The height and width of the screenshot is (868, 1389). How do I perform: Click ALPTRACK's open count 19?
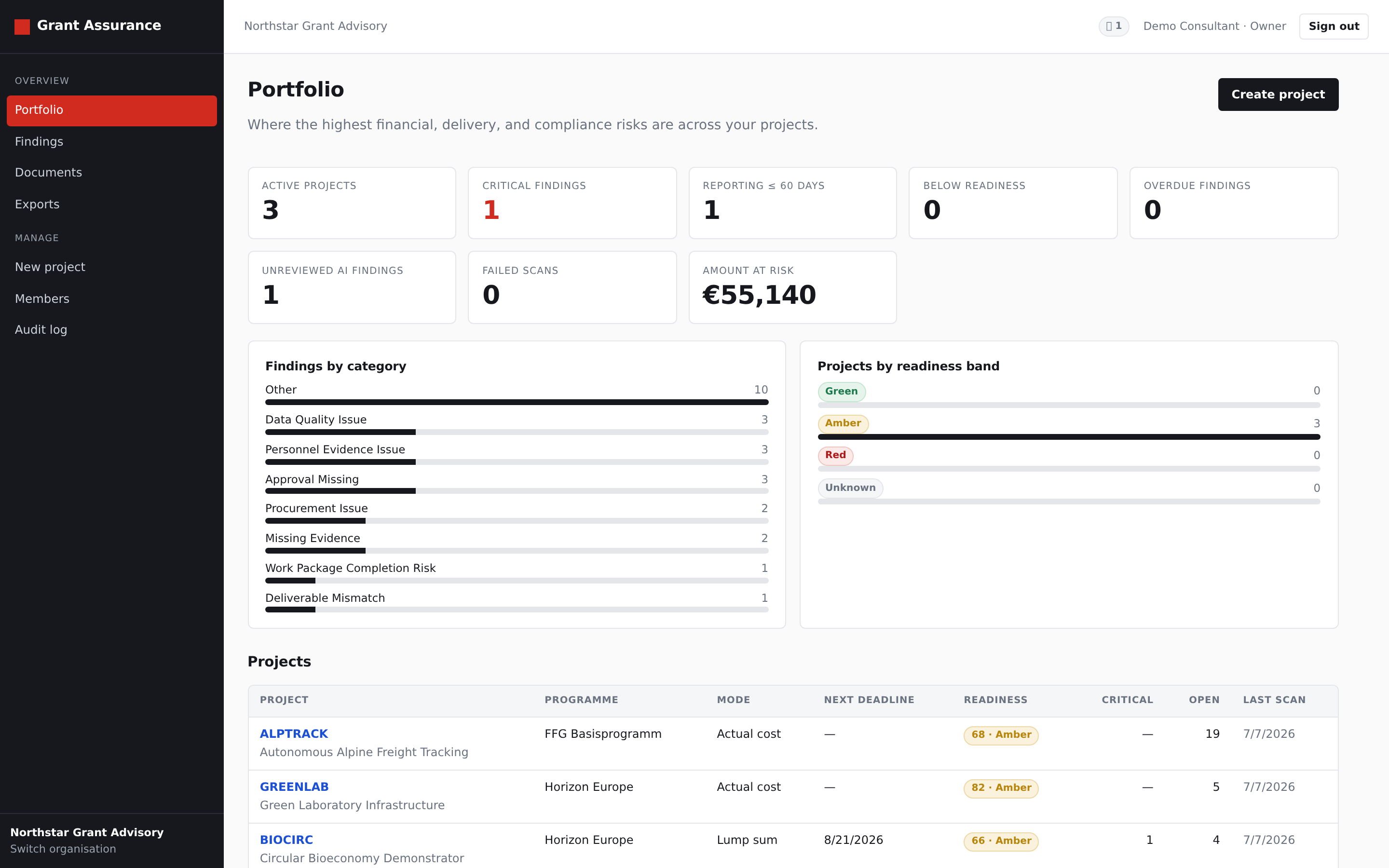[x=1212, y=734]
